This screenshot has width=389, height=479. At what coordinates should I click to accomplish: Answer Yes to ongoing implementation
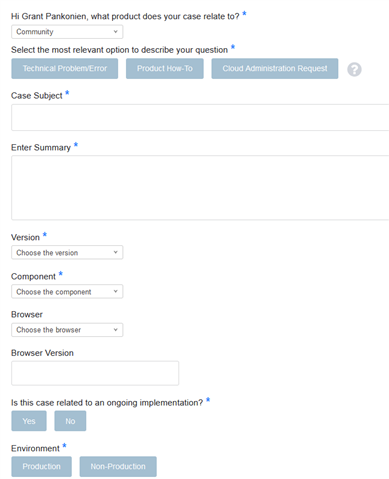click(x=29, y=421)
